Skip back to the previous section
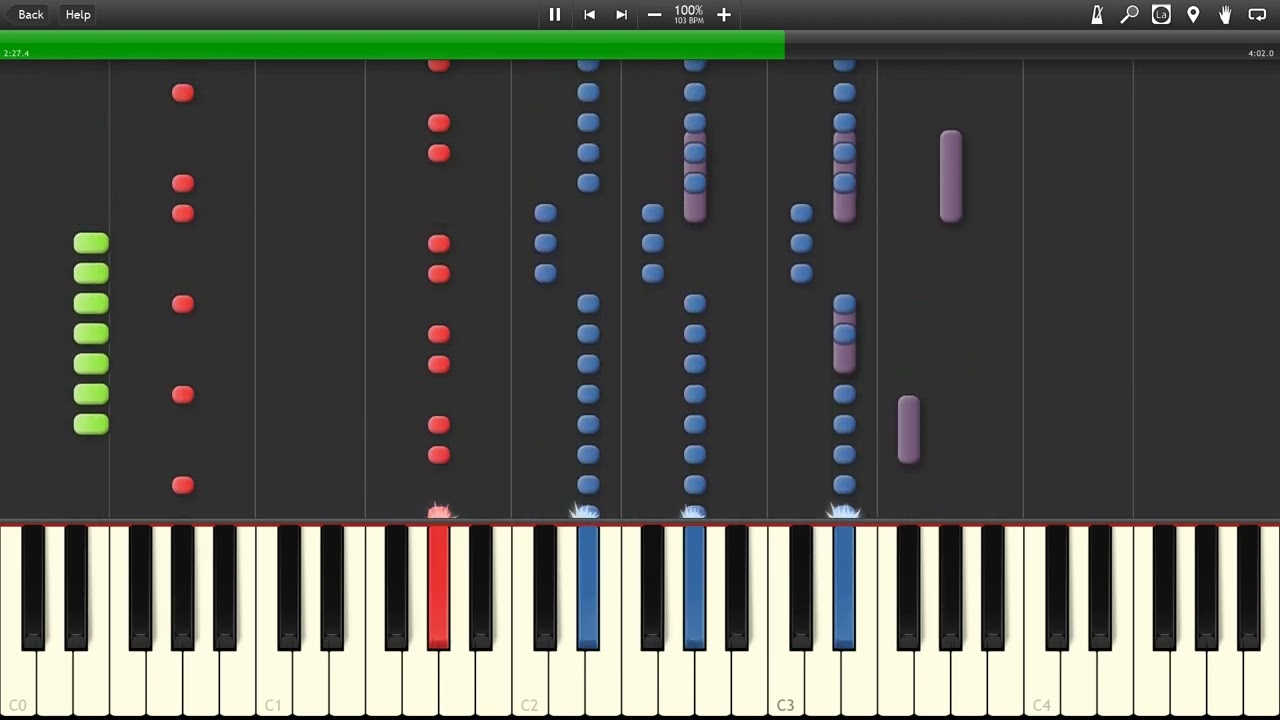 coord(589,14)
